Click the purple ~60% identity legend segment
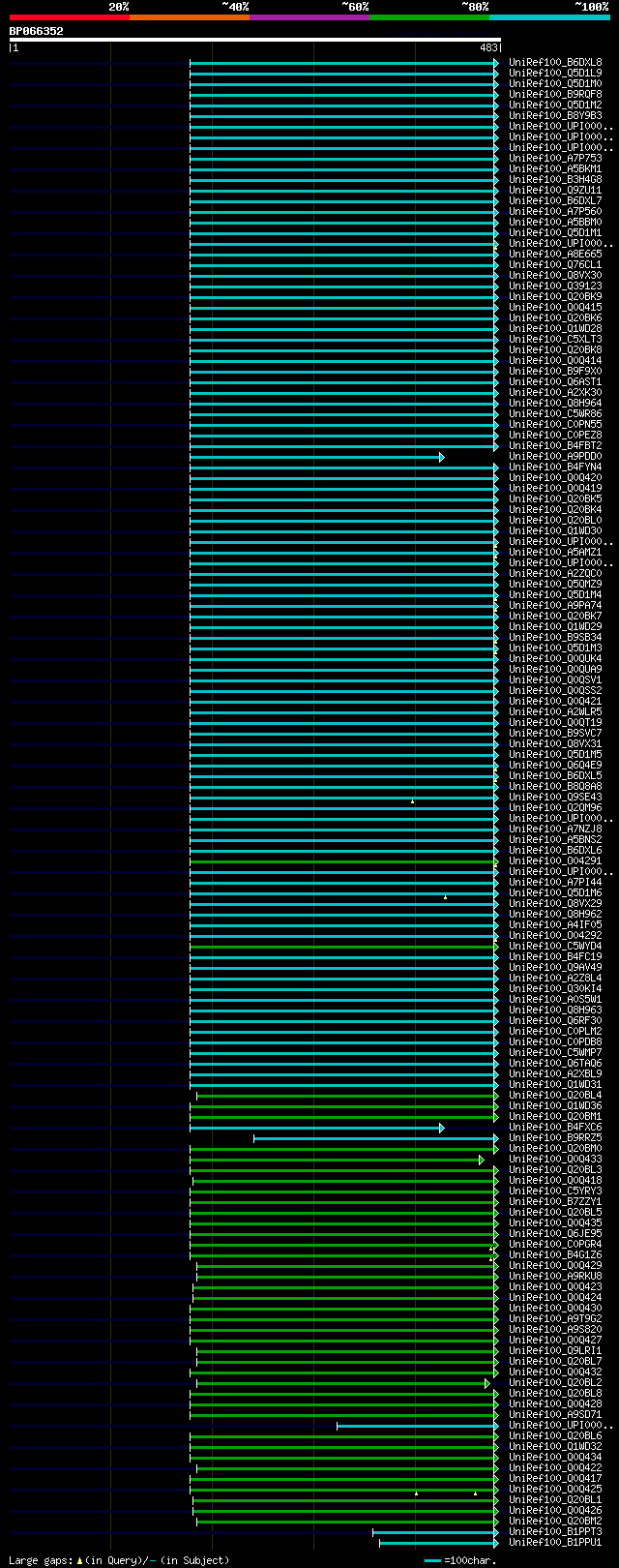The height and width of the screenshot is (1568, 619). (309, 17)
